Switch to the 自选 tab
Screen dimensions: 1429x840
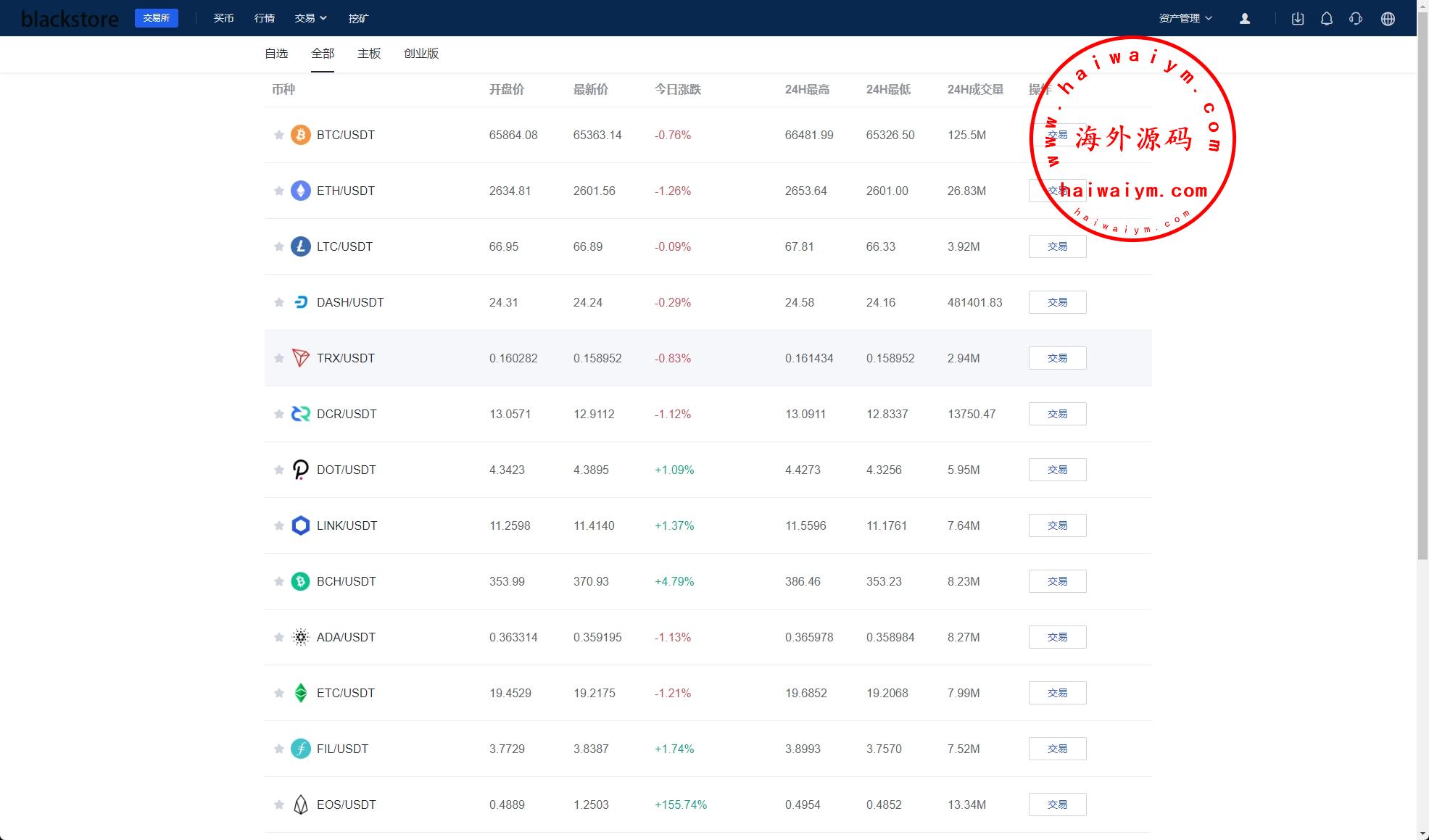276,54
